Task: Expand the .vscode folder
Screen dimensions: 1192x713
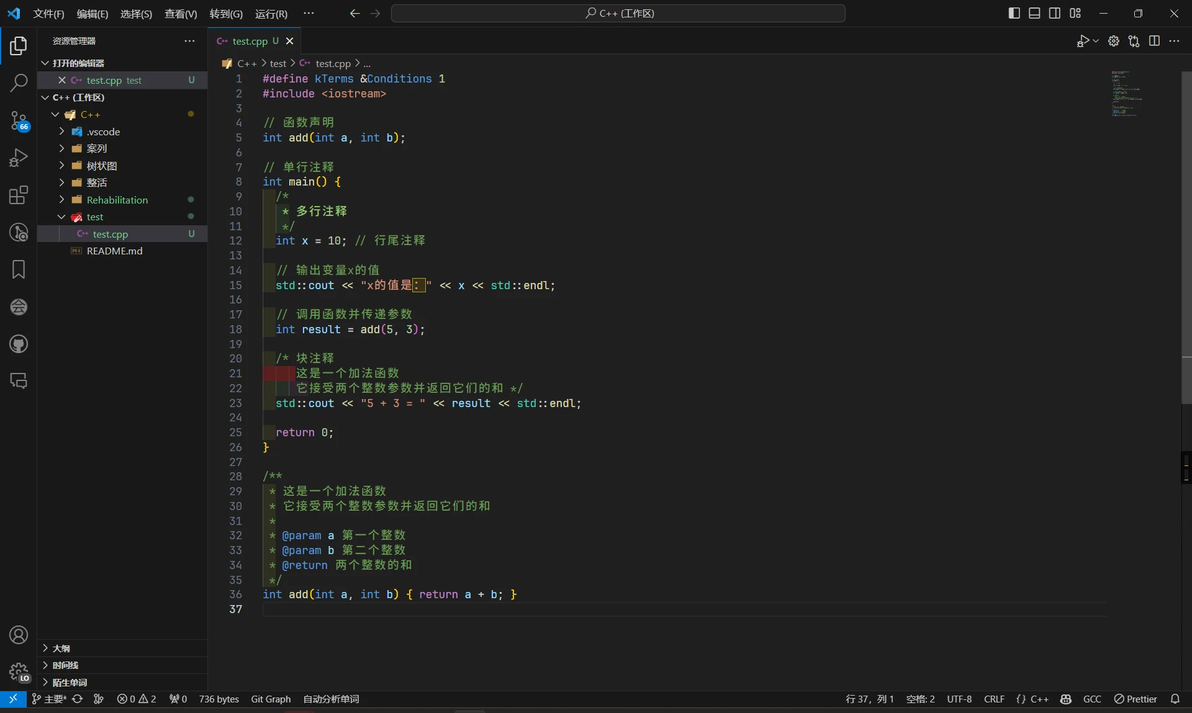Action: pos(122,132)
